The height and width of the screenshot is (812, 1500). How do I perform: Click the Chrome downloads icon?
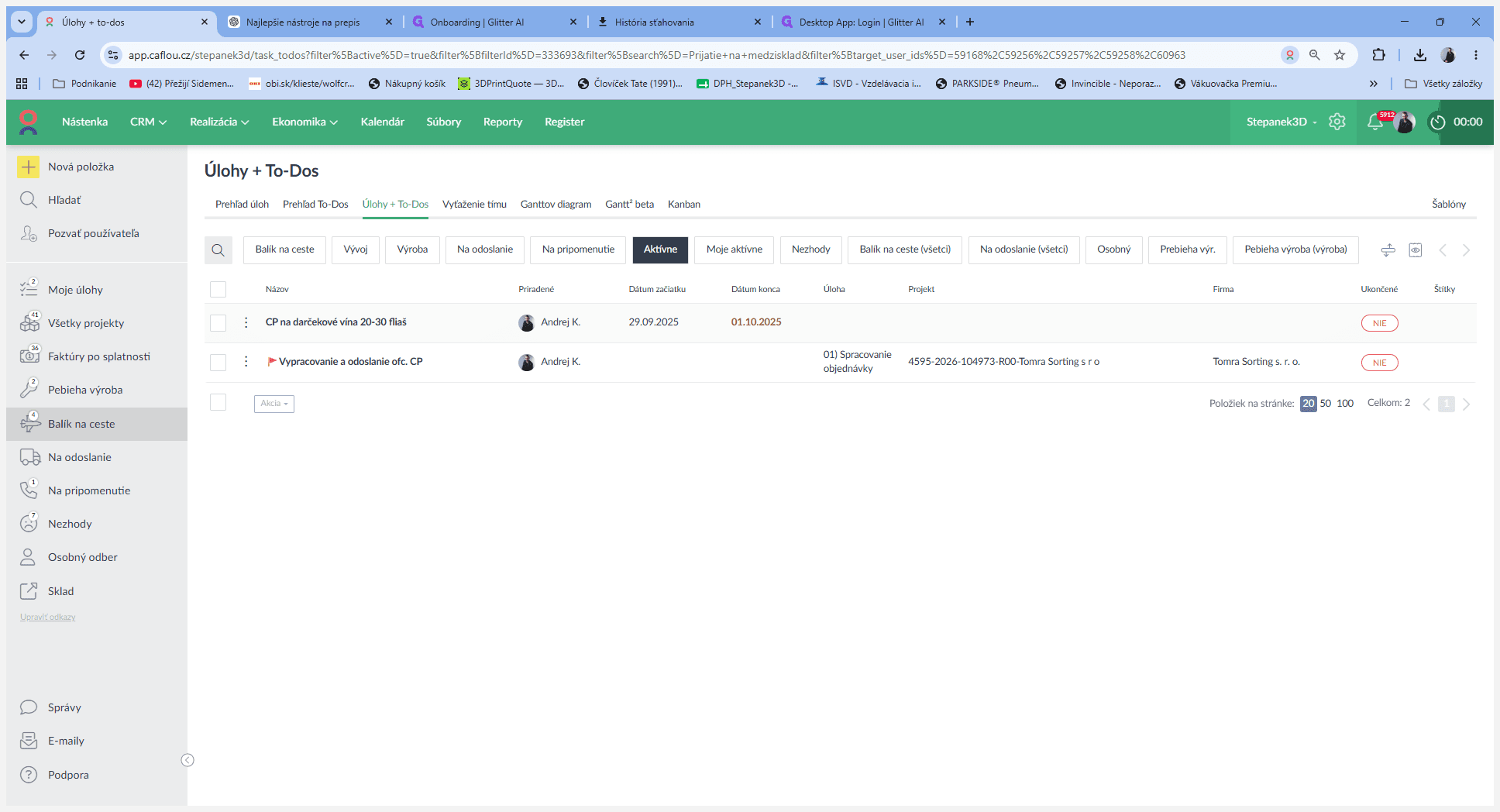[1419, 55]
